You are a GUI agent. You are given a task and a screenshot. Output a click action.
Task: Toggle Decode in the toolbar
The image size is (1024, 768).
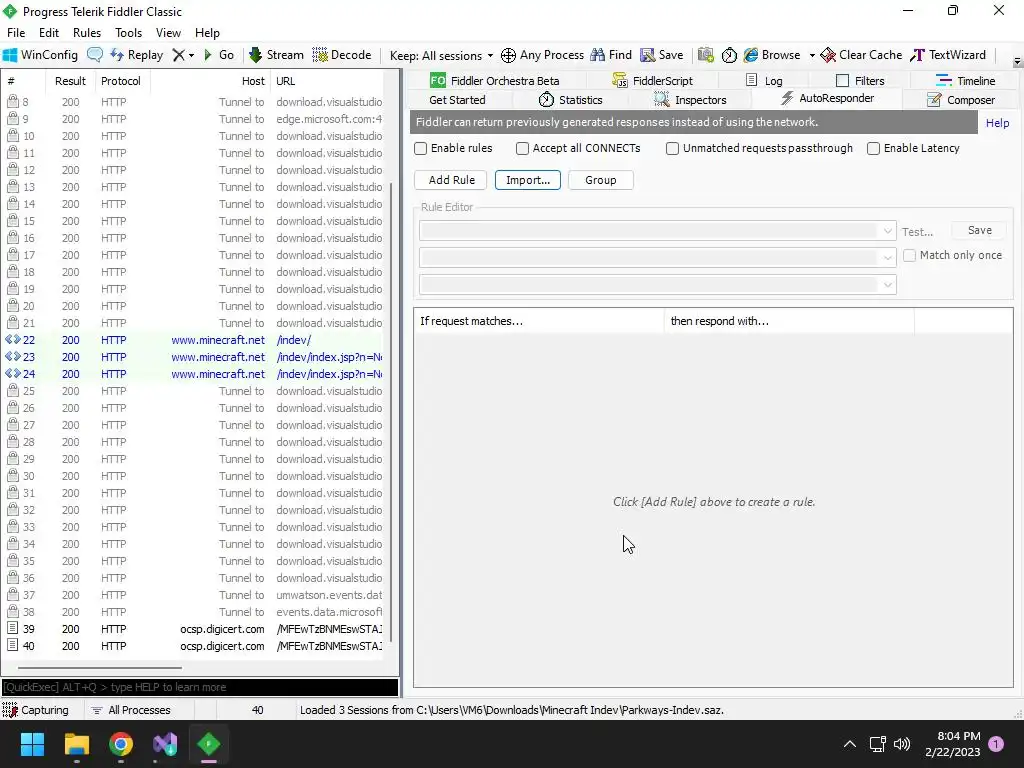342,55
